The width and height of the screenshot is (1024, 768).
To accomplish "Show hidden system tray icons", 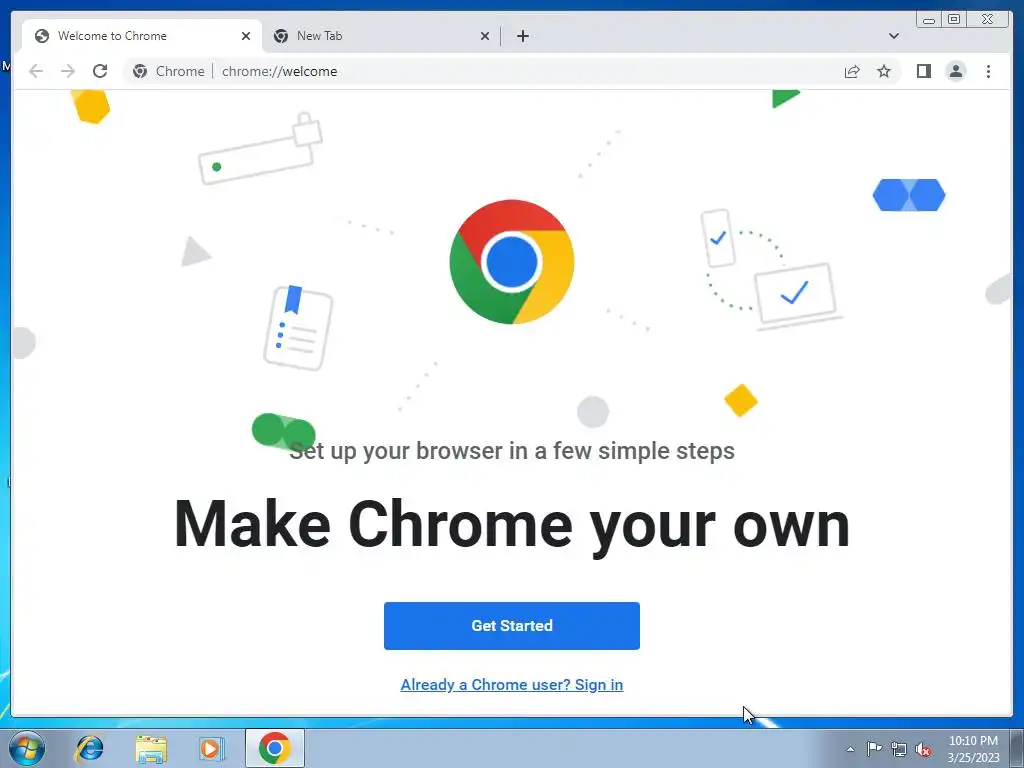I will tap(850, 749).
